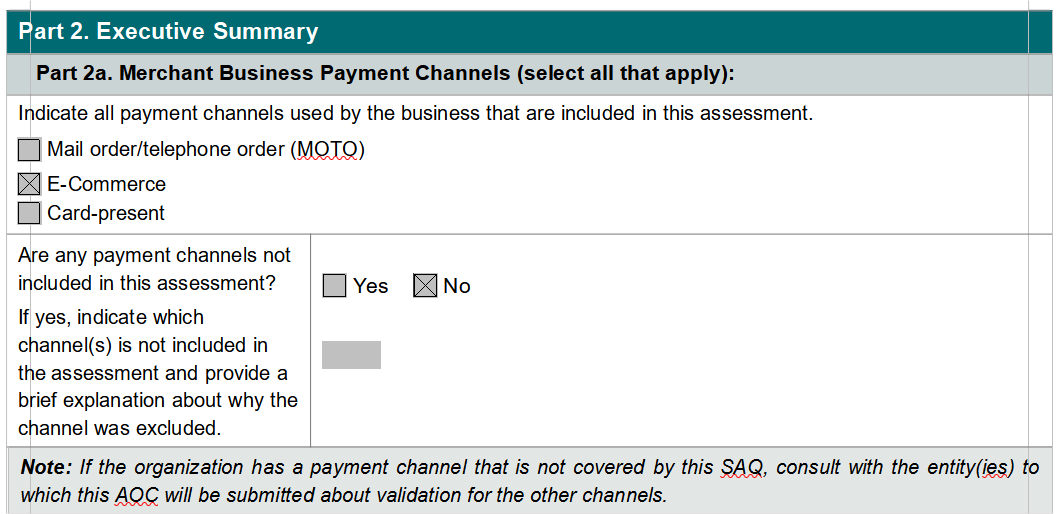Click the gray excluded-channel text field
Viewport: 1062px width, 514px height.
pos(351,355)
